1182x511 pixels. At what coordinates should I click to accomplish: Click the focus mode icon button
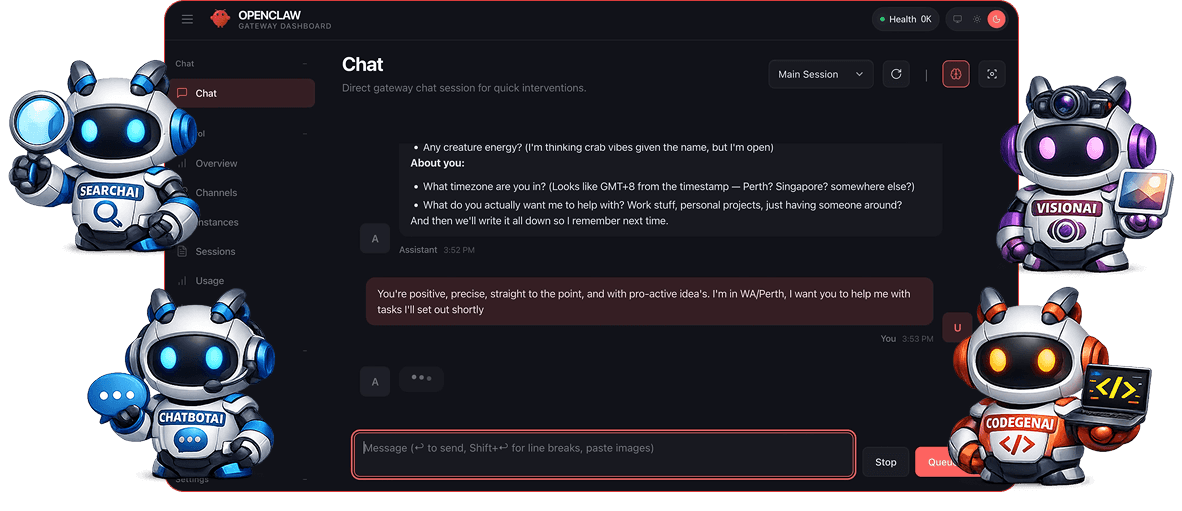pos(992,74)
